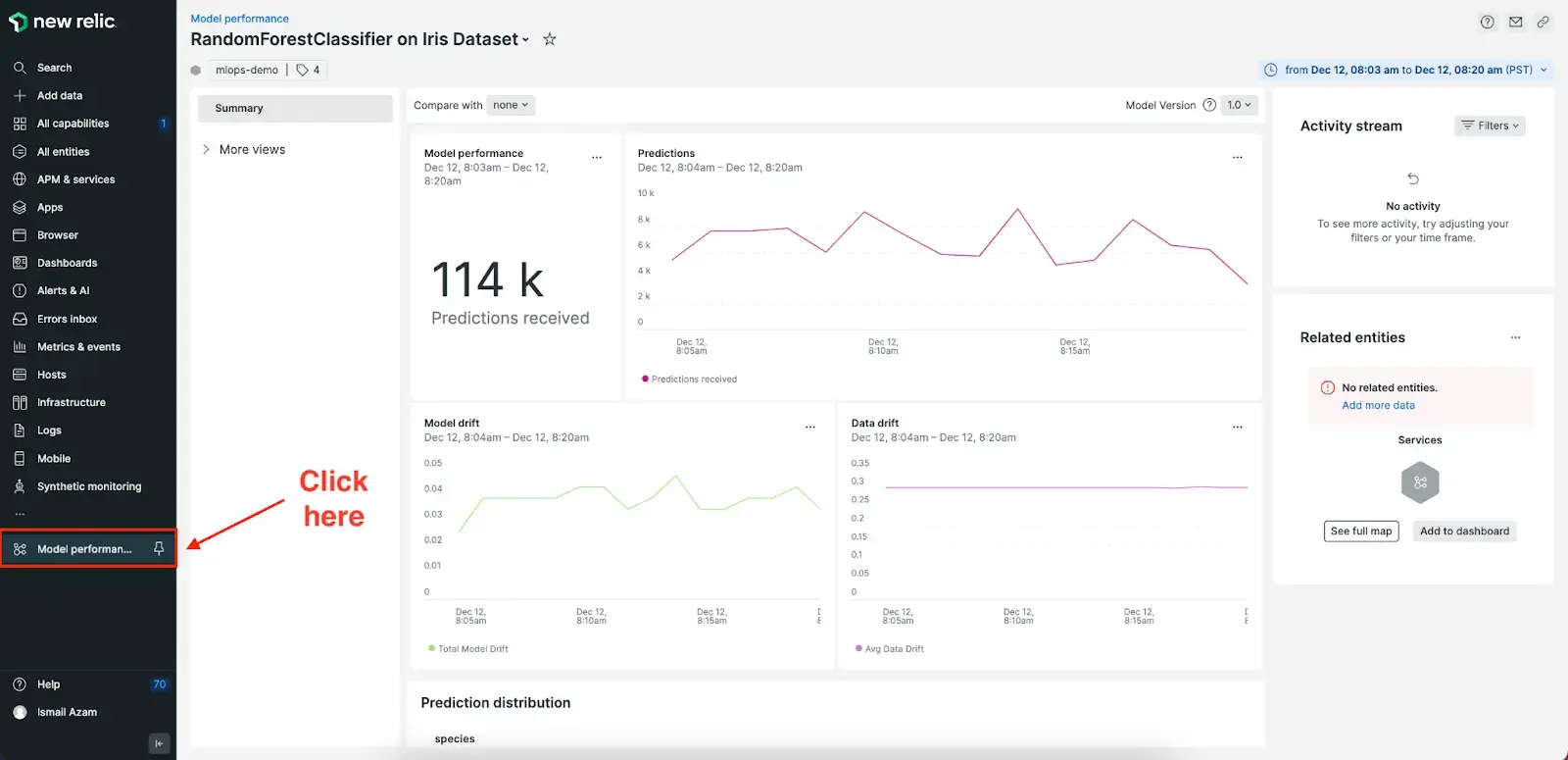Show more sidebar items ellipsis

click(x=20, y=514)
